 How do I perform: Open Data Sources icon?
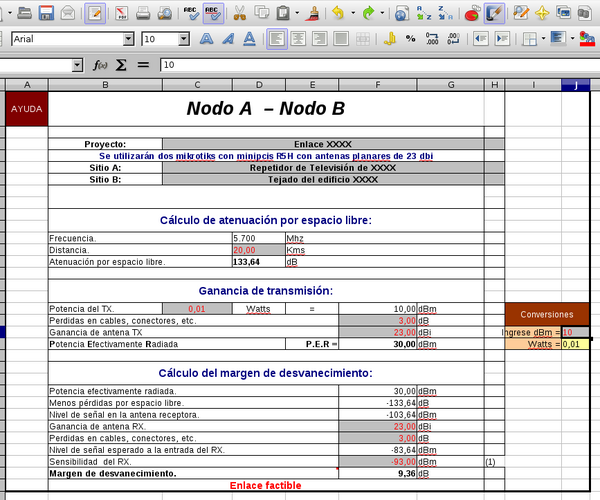click(x=585, y=13)
